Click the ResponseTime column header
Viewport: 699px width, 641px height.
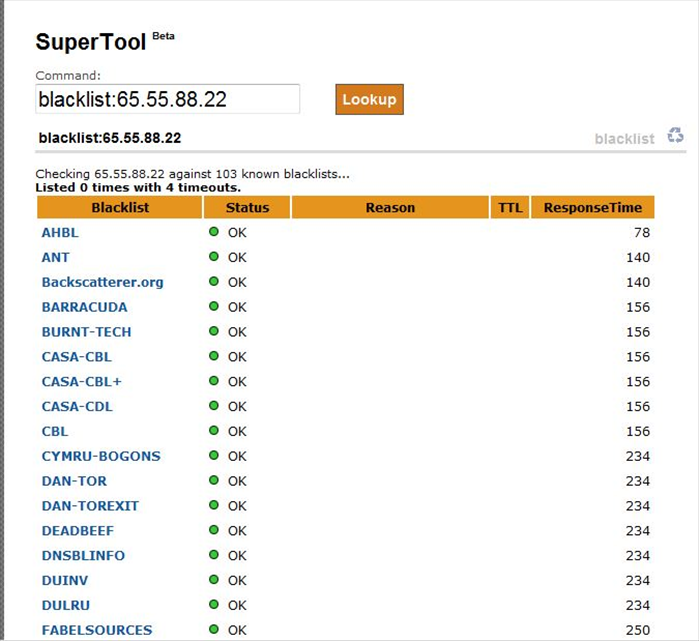[x=592, y=207]
